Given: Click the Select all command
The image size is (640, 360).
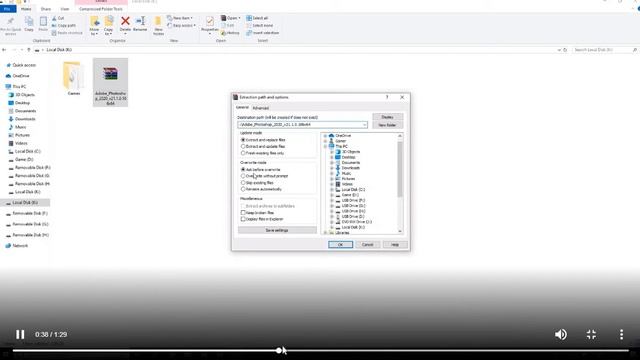Looking at the screenshot, I should 257,18.
